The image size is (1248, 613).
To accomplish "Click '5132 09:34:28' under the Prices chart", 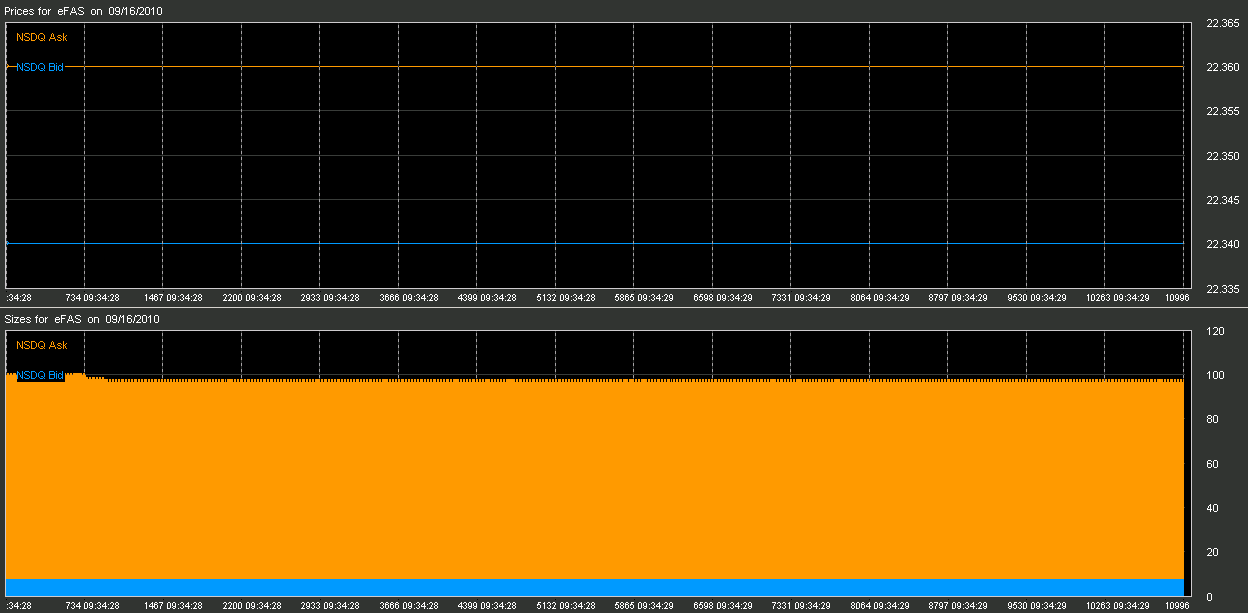I will point(566,298).
